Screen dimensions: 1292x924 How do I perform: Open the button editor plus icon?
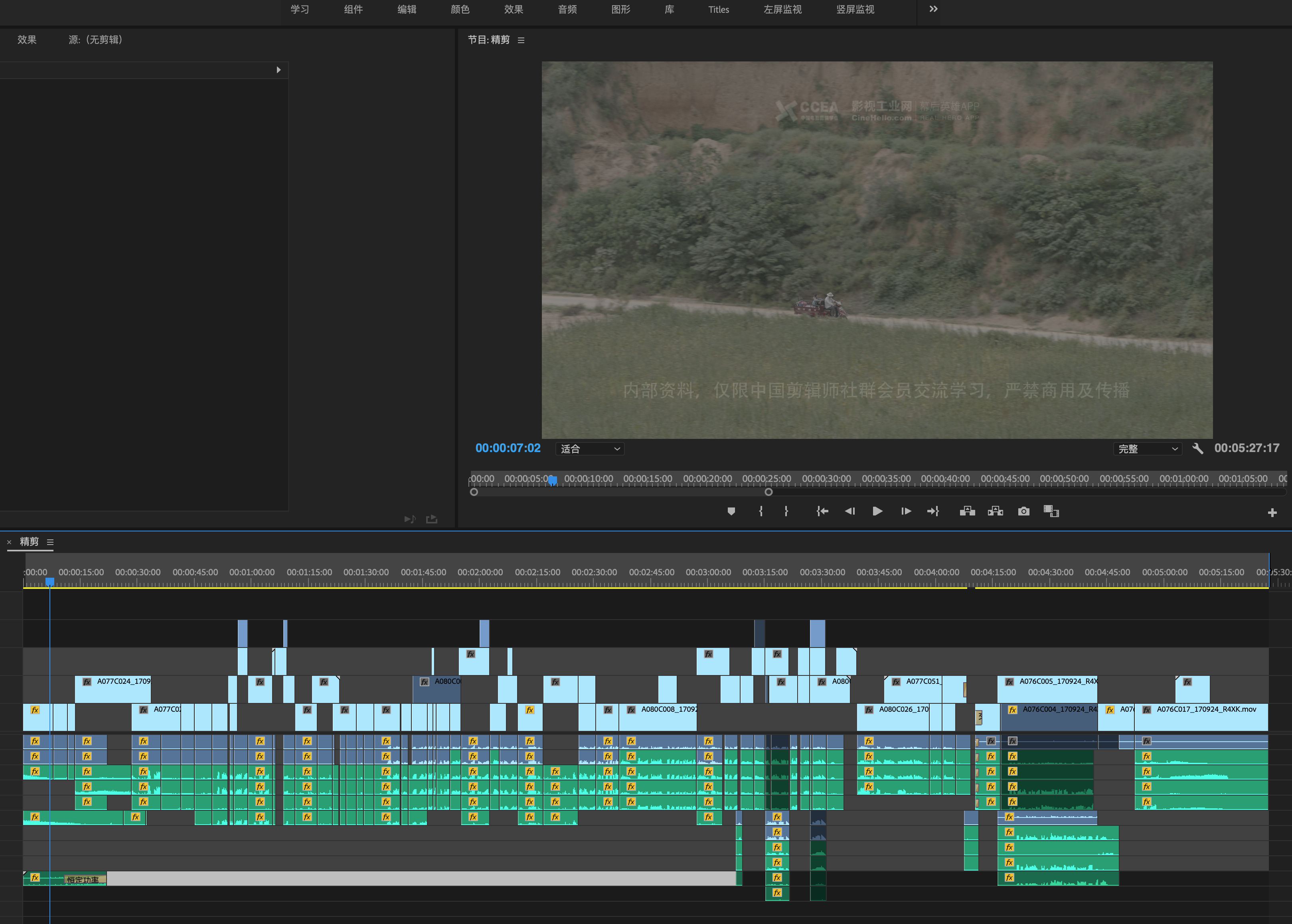point(1272,513)
